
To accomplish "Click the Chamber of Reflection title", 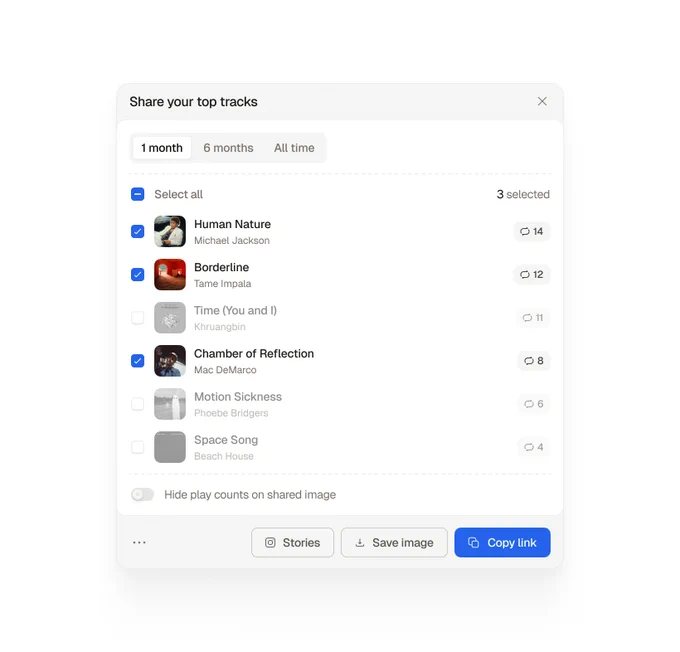I will coord(254,354).
